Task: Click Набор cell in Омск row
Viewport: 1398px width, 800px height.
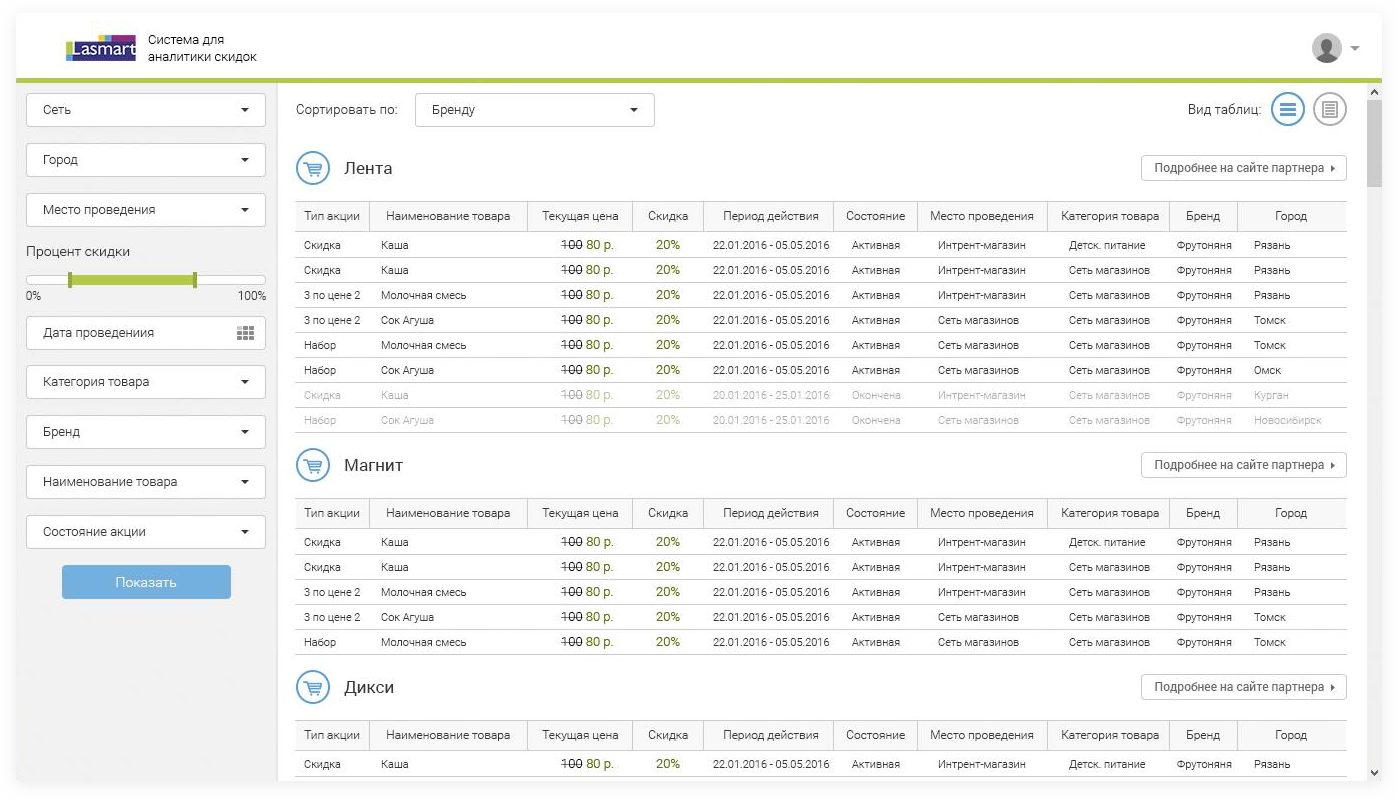Action: [320, 370]
